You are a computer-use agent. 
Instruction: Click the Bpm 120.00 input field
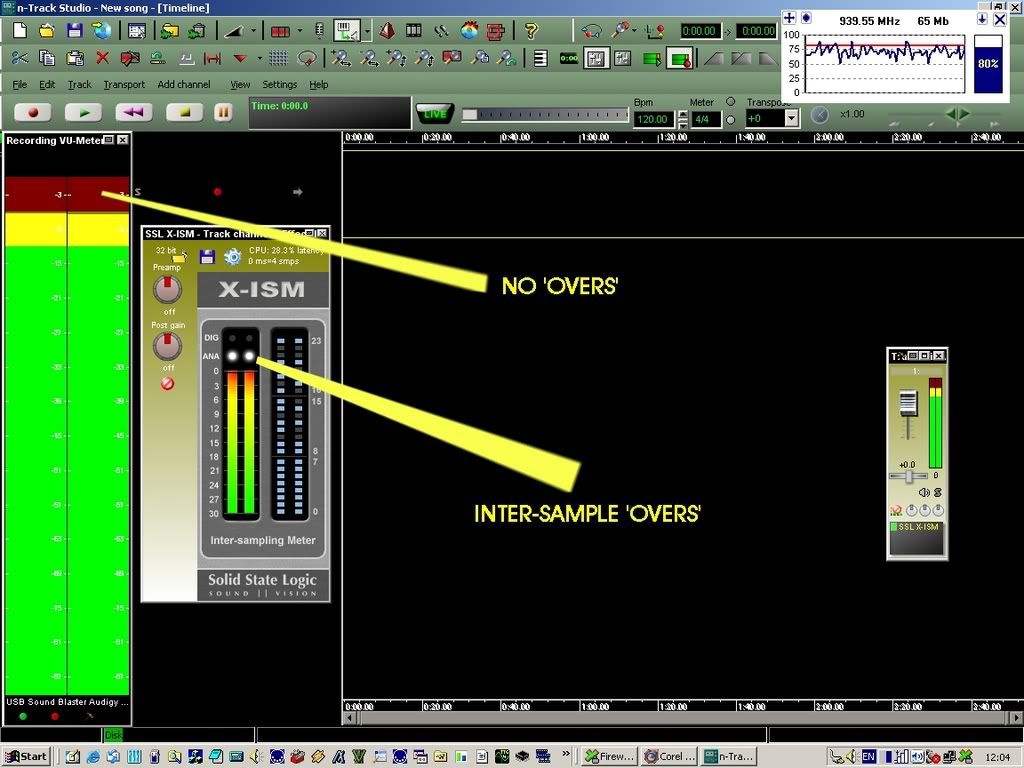pyautogui.click(x=653, y=119)
